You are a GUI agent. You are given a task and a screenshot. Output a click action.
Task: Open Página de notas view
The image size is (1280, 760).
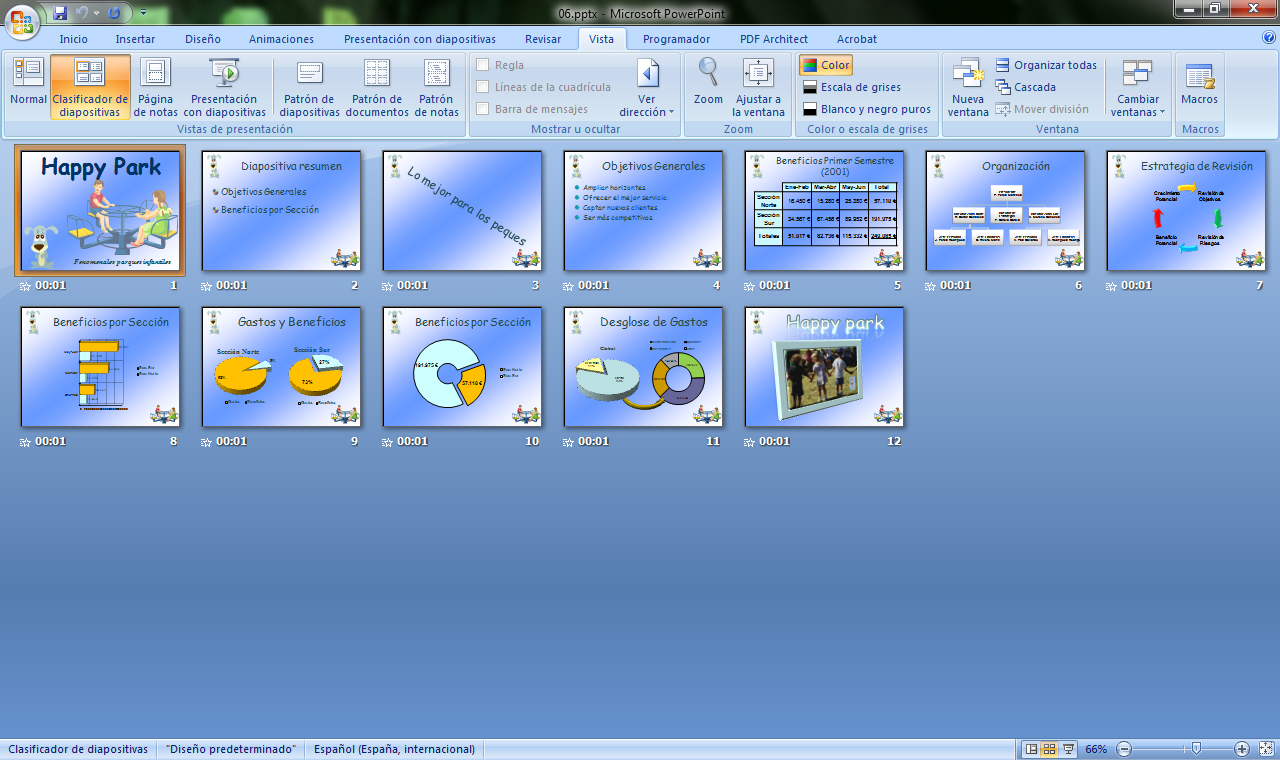(x=156, y=86)
